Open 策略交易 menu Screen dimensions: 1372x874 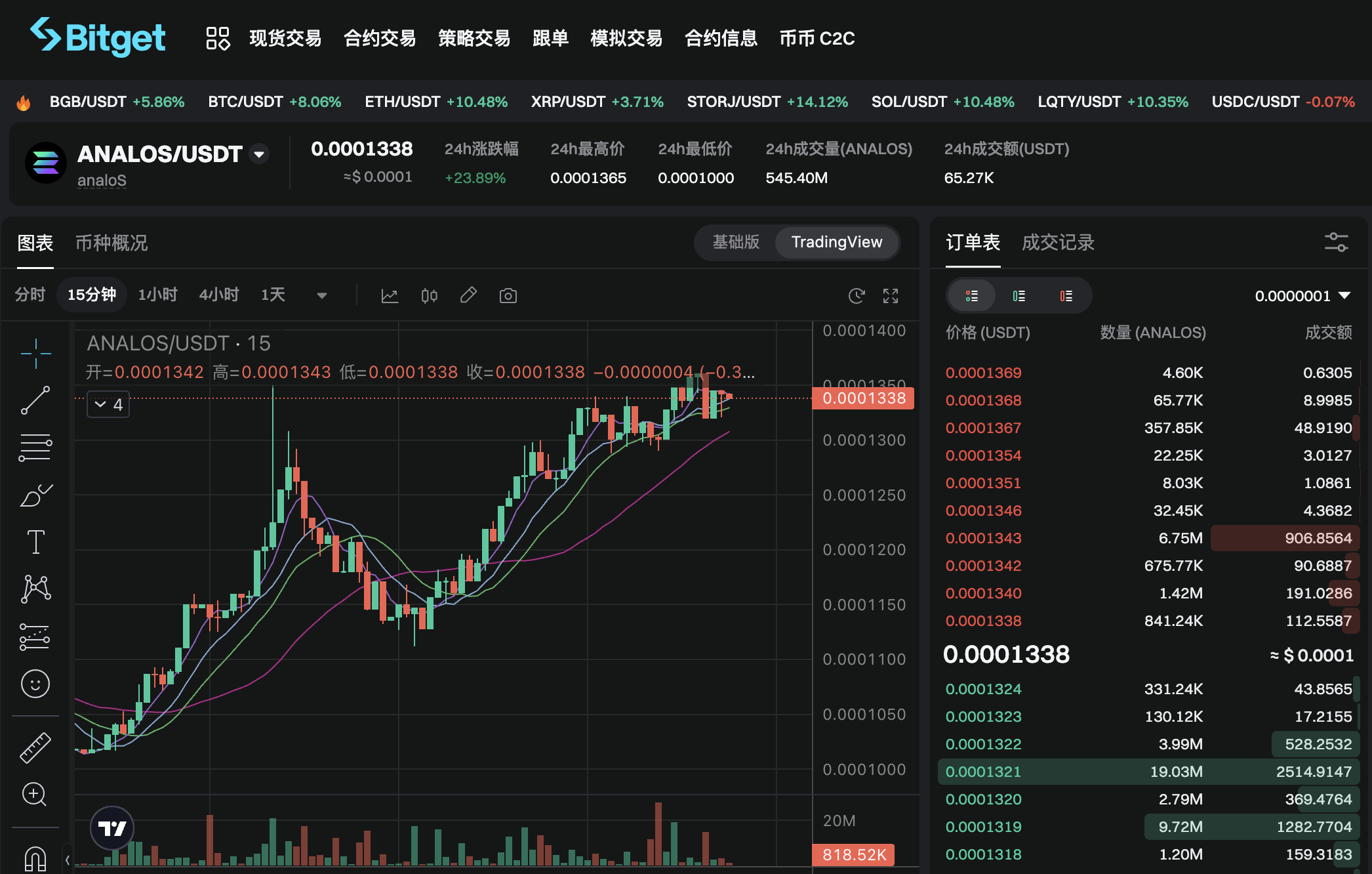[474, 38]
